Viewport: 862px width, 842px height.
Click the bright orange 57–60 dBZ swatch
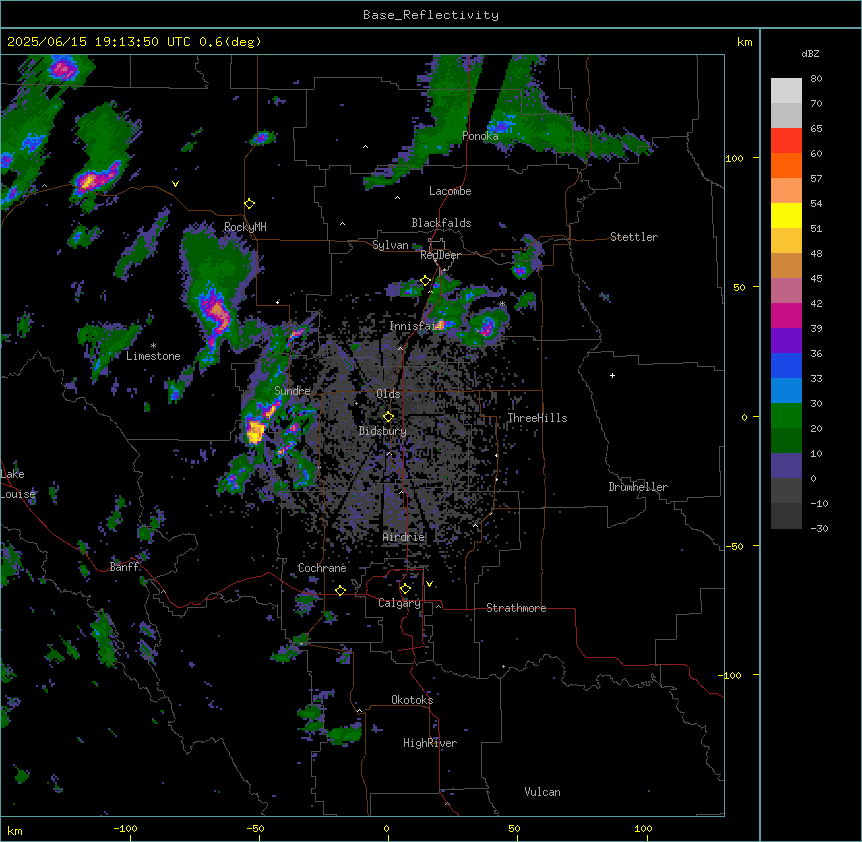point(786,165)
